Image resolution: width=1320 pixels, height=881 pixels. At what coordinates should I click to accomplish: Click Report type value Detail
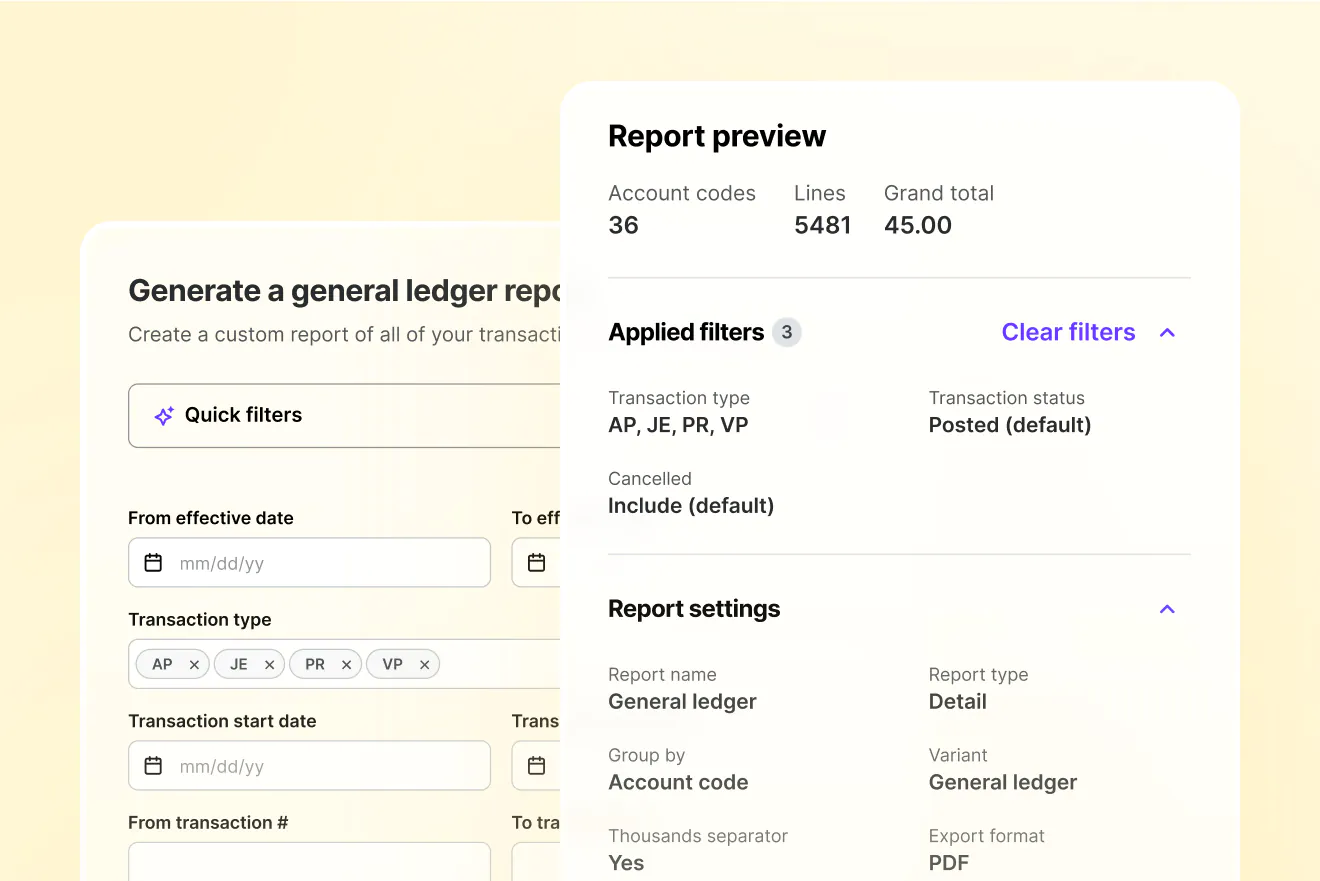point(958,702)
